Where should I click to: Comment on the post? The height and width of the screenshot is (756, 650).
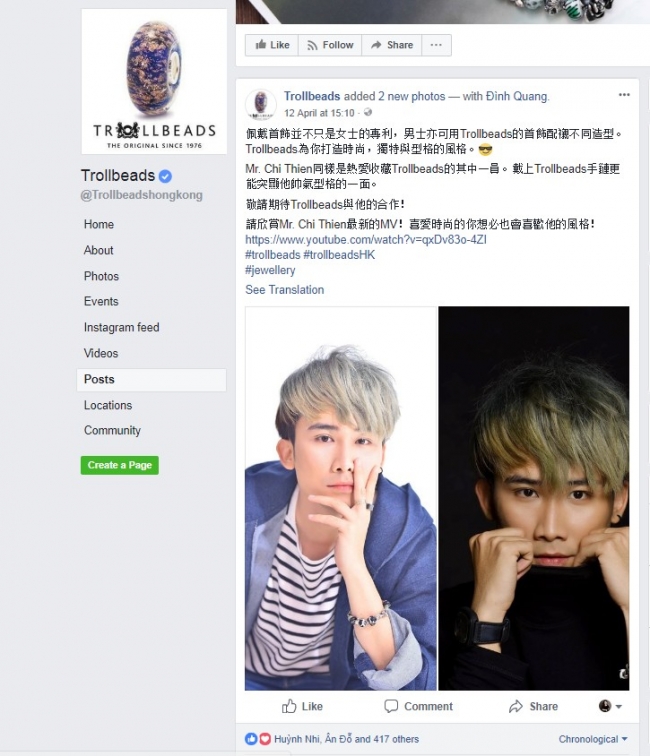[x=419, y=706]
